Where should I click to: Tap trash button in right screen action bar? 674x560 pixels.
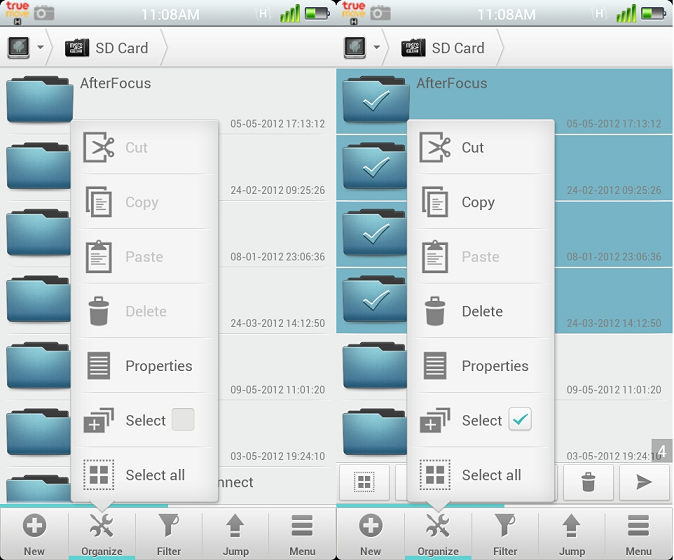coord(588,483)
